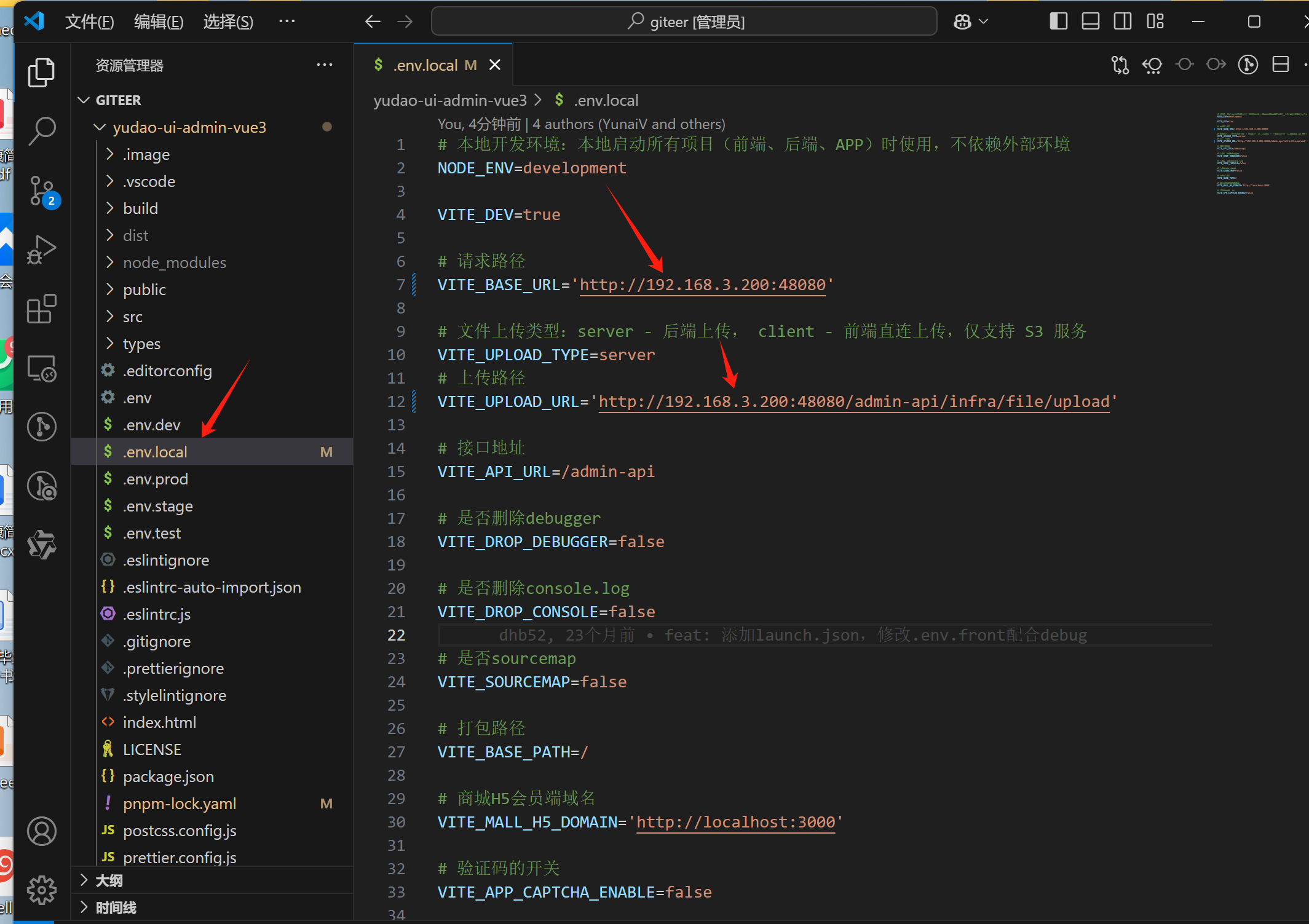The image size is (1309, 924).
Task: Open the Run and Debug view
Action: pos(42,250)
